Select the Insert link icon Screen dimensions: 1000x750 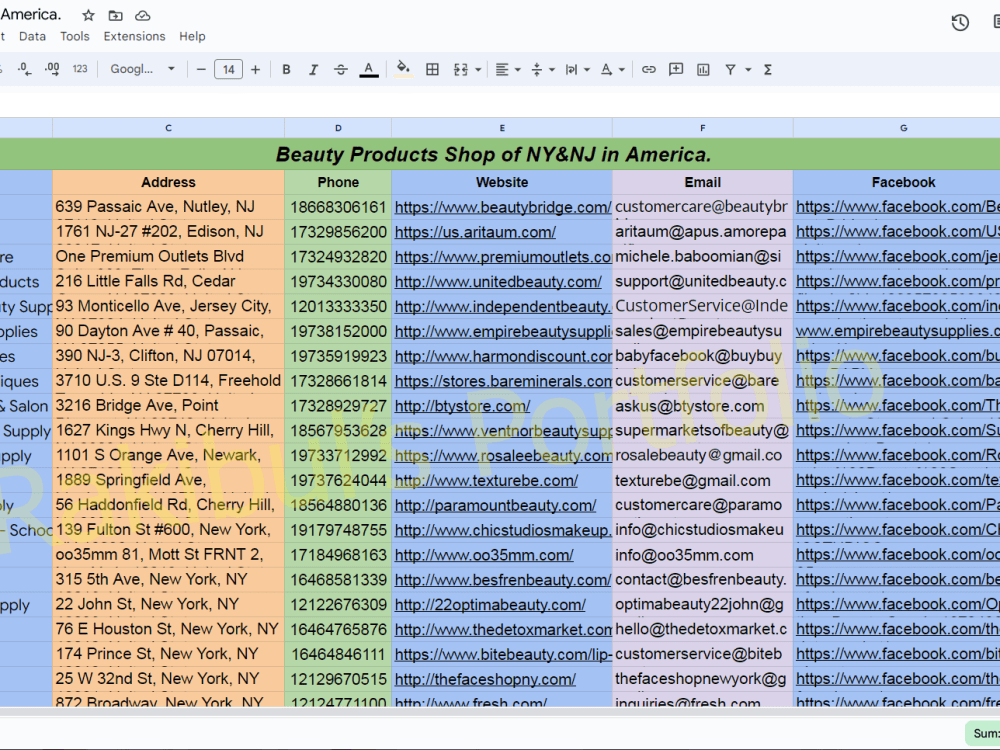(647, 69)
